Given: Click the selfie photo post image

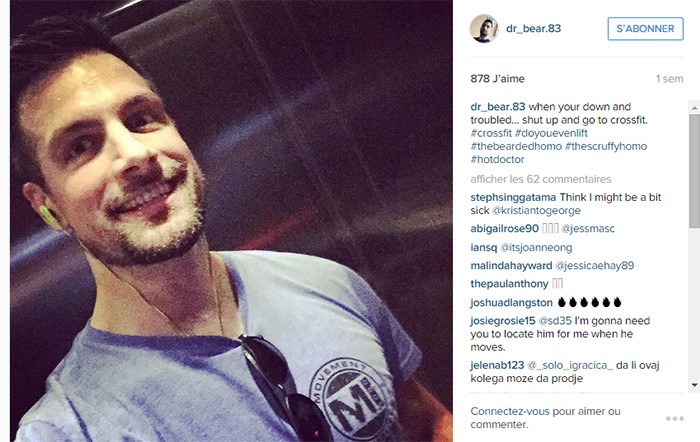Looking at the screenshot, I should click(231, 221).
